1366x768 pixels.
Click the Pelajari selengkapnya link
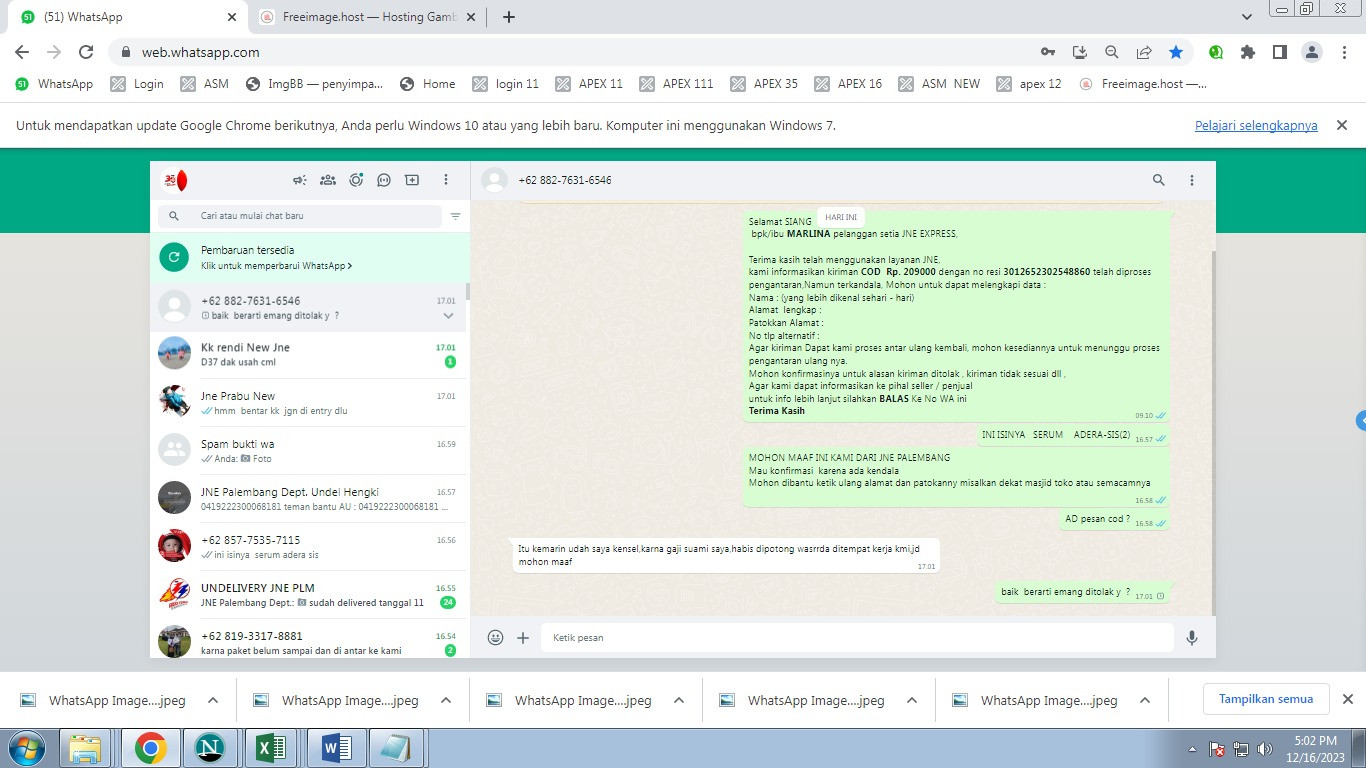click(1256, 126)
